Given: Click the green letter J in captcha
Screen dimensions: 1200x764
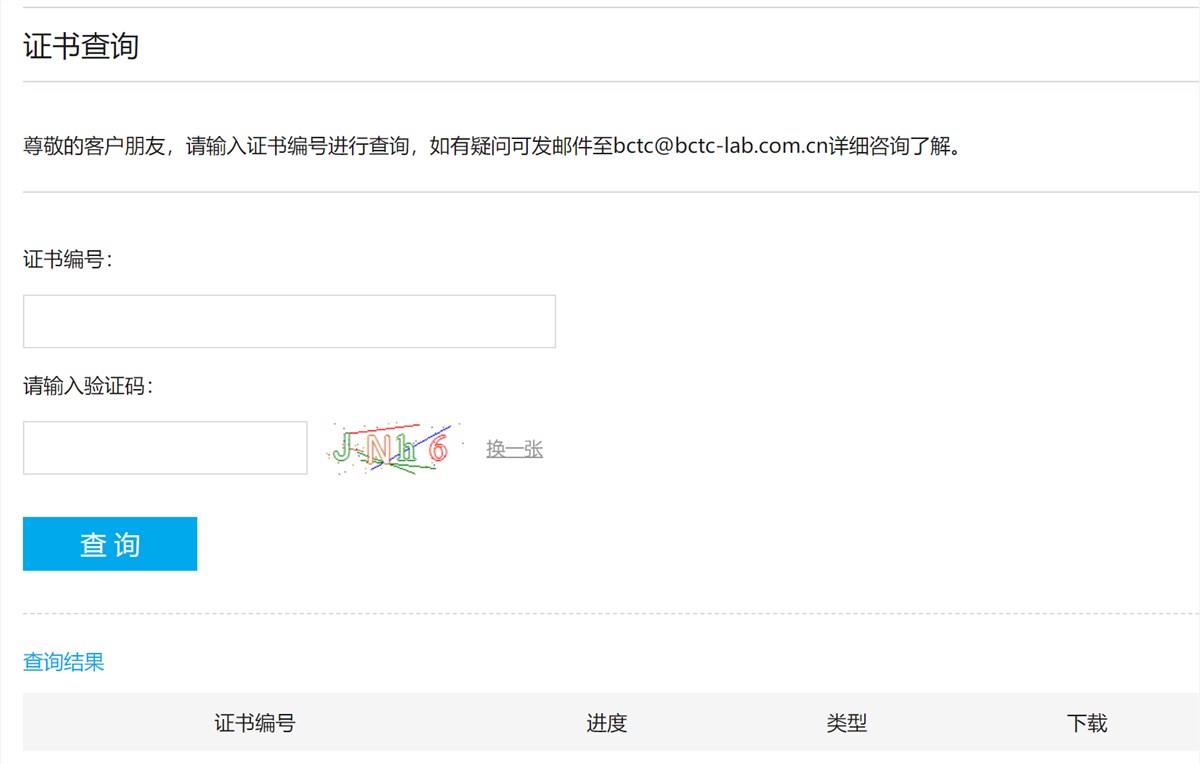Looking at the screenshot, I should (343, 447).
